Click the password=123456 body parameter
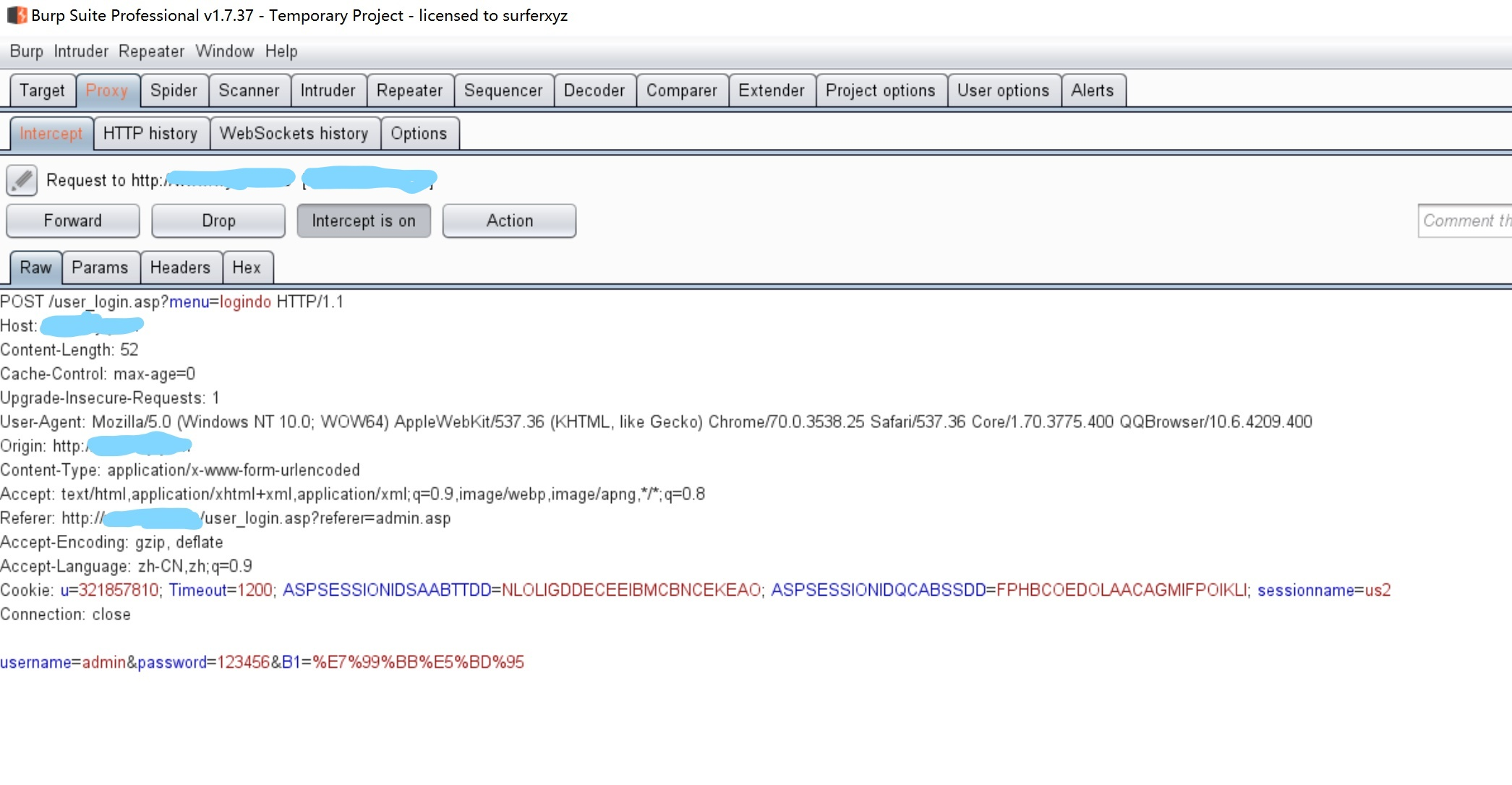This screenshot has height=785, width=1512. pyautogui.click(x=204, y=661)
